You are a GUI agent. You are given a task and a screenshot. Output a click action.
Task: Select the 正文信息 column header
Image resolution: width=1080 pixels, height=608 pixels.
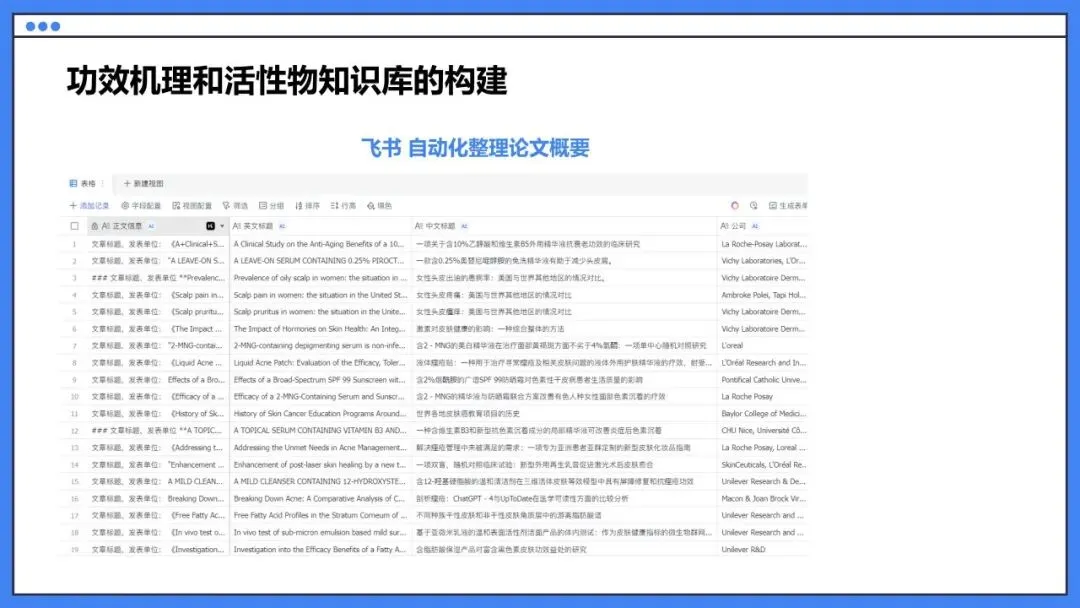pyautogui.click(x=158, y=226)
